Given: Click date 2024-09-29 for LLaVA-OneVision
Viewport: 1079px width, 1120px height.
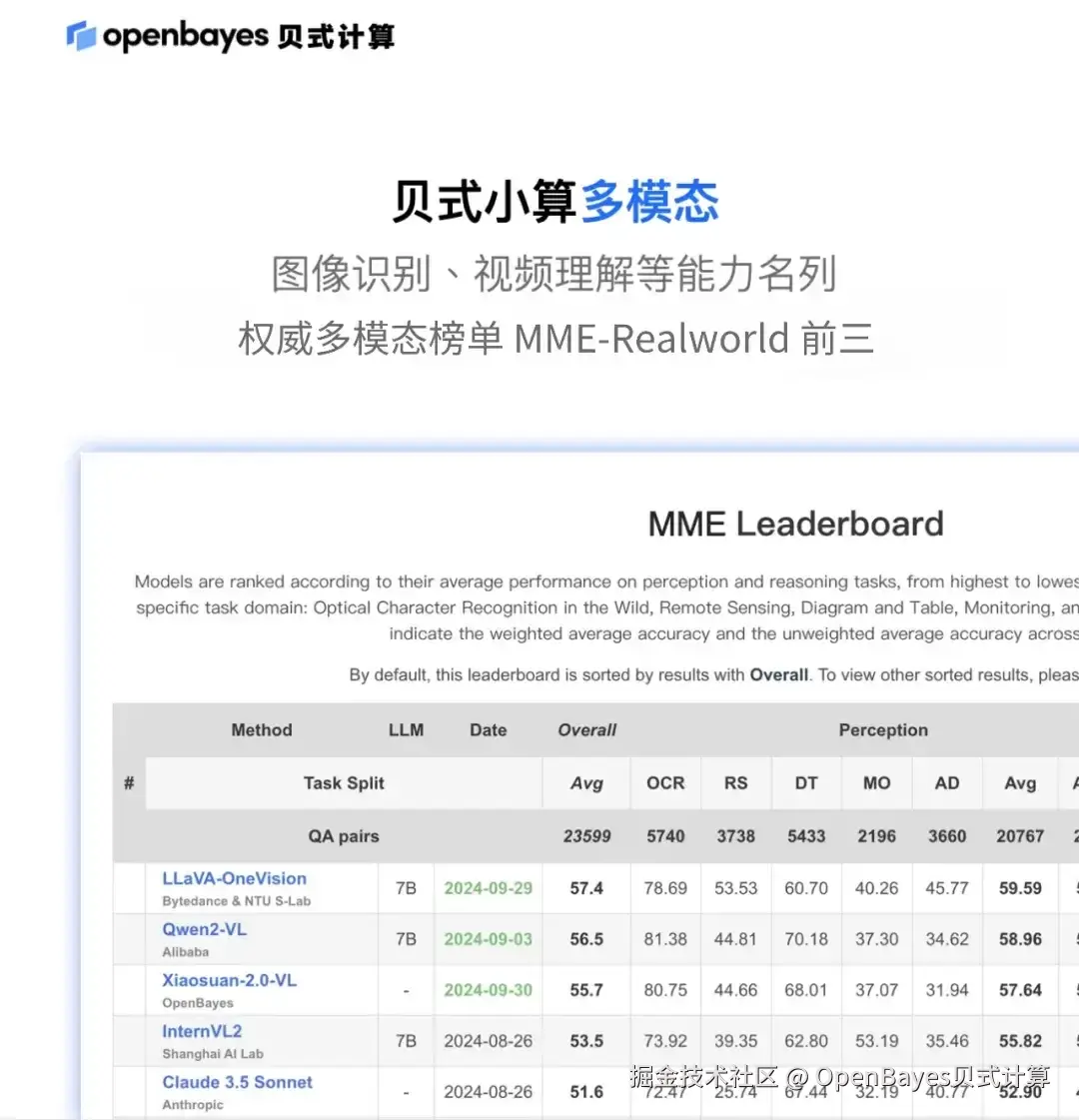Looking at the screenshot, I should pos(489,888).
